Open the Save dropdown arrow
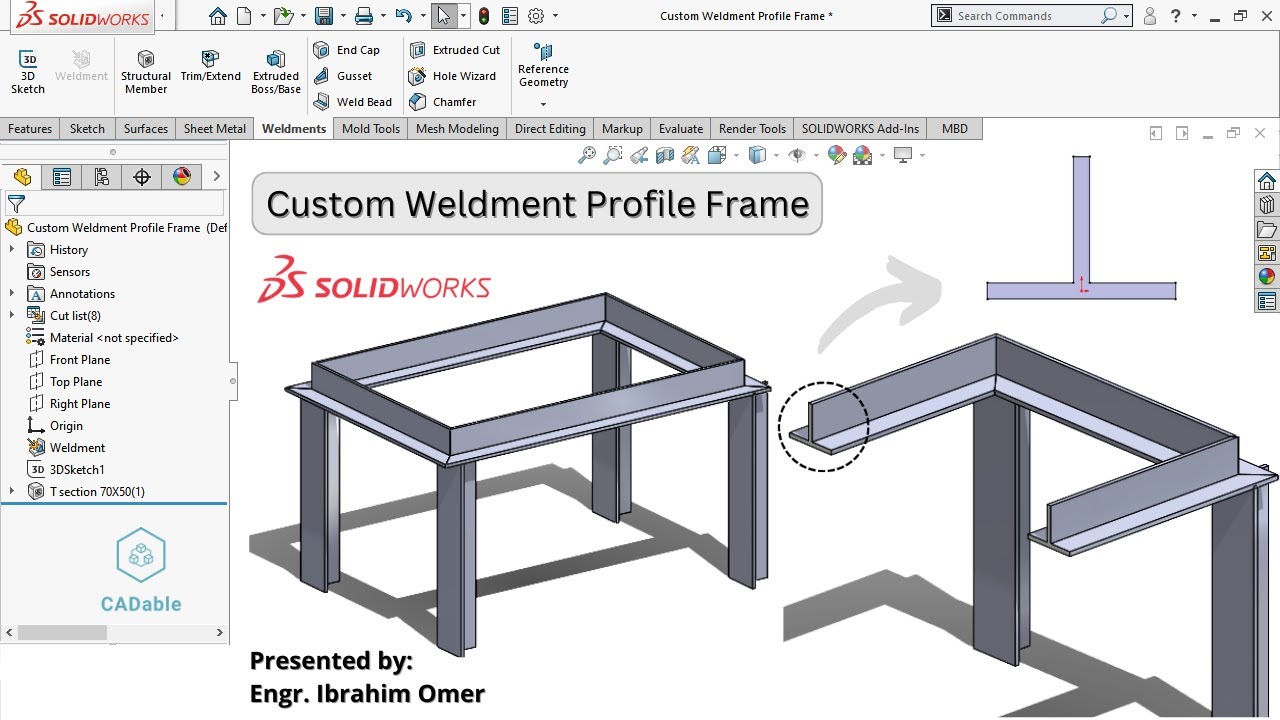The height and width of the screenshot is (720, 1280). pyautogui.click(x=341, y=16)
